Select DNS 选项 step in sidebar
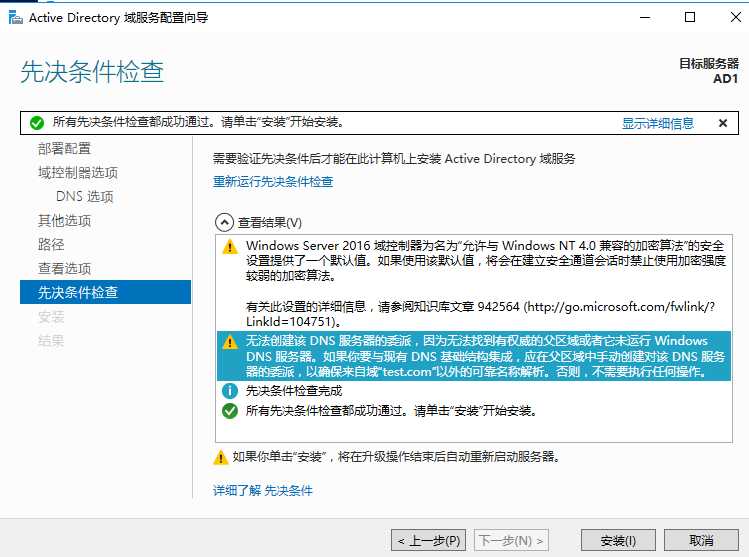The width and height of the screenshot is (749, 557). click(x=85, y=196)
